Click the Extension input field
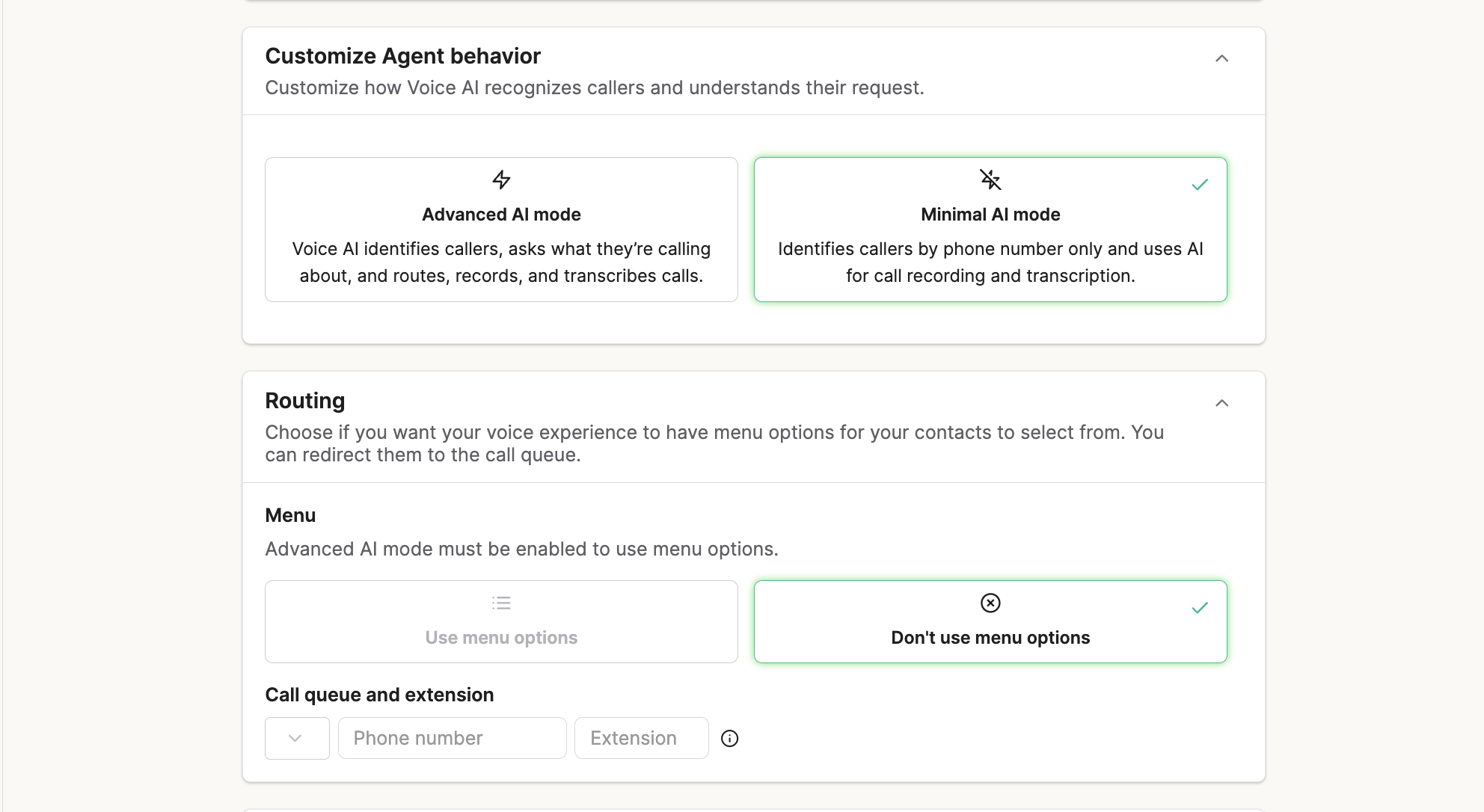Screen dimensions: 1484x812 tap(641, 738)
